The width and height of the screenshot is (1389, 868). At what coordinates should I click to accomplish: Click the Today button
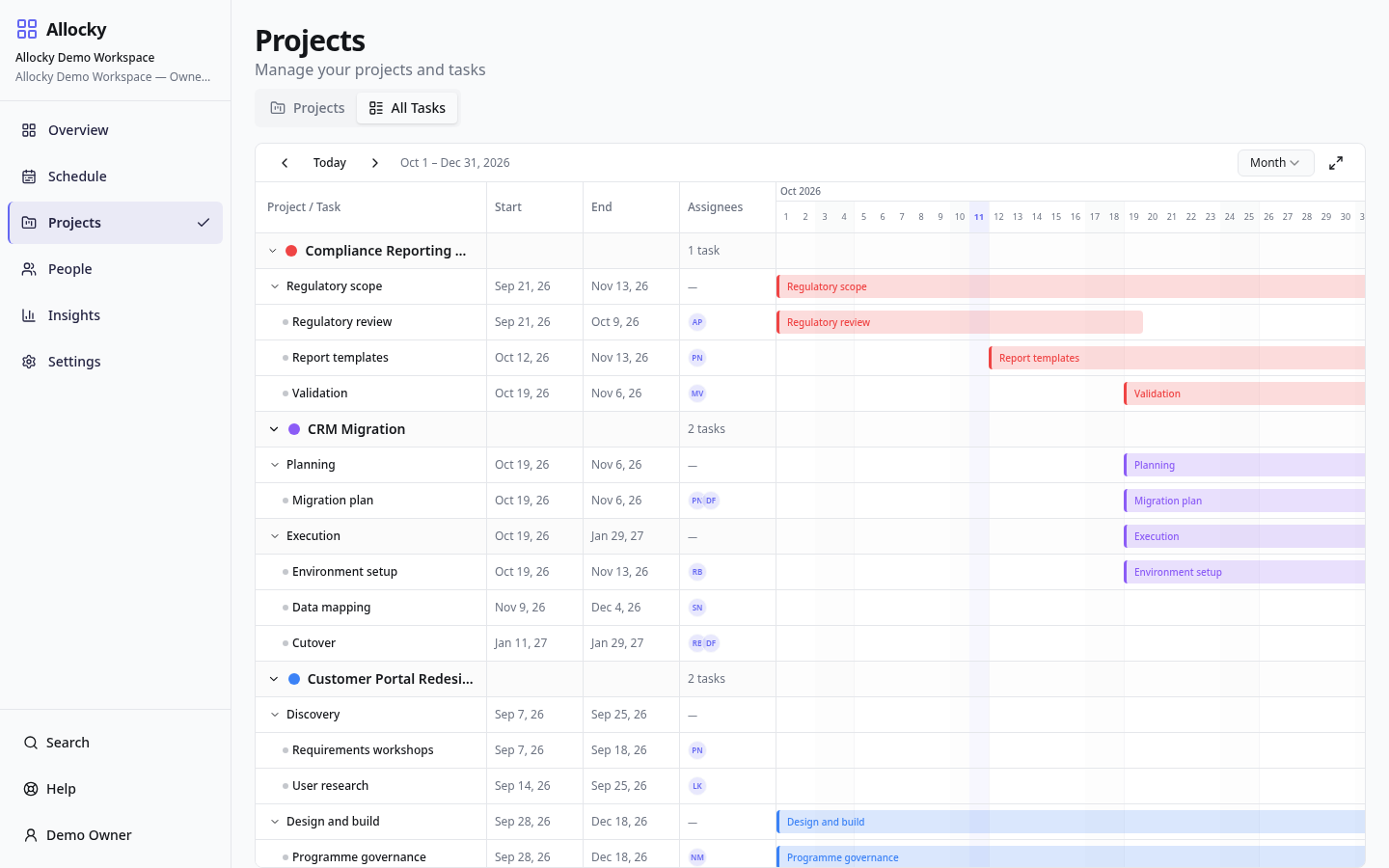point(330,163)
